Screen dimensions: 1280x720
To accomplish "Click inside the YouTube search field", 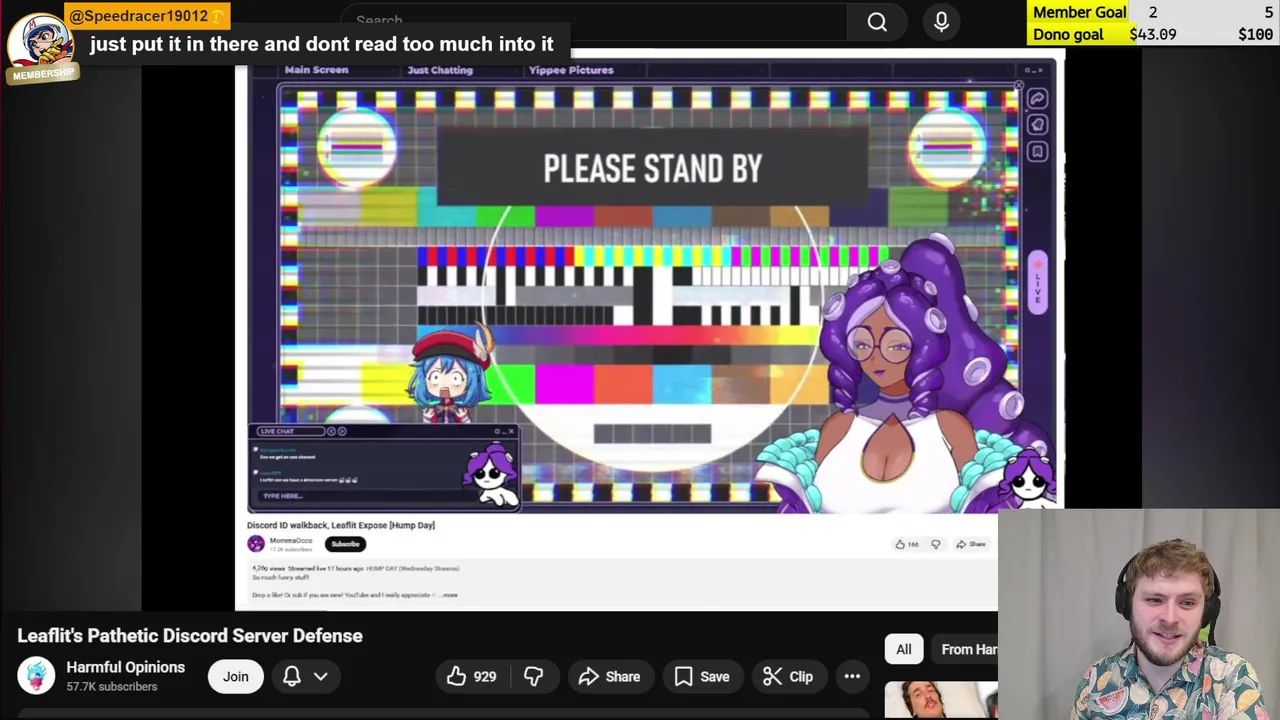I will (595, 21).
